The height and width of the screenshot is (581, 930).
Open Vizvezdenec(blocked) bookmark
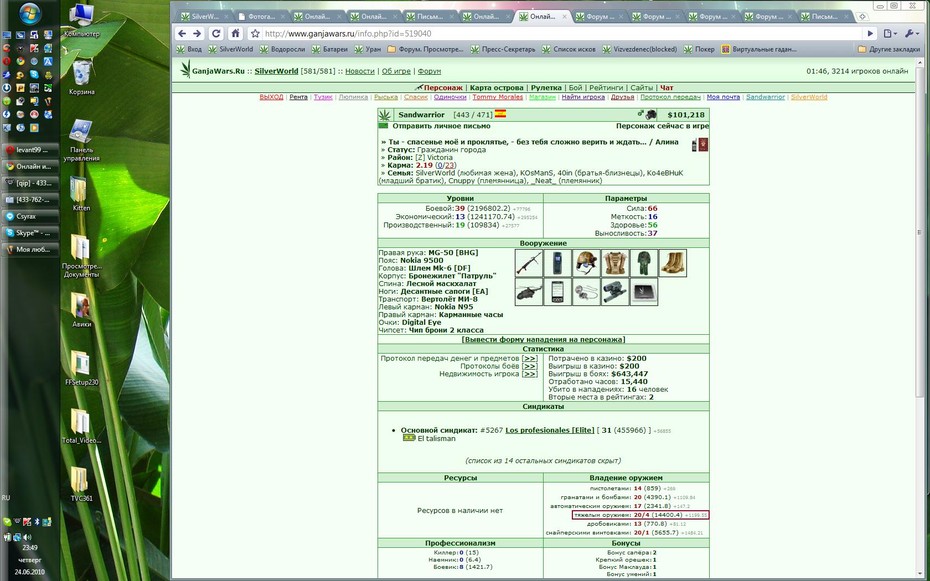click(639, 49)
